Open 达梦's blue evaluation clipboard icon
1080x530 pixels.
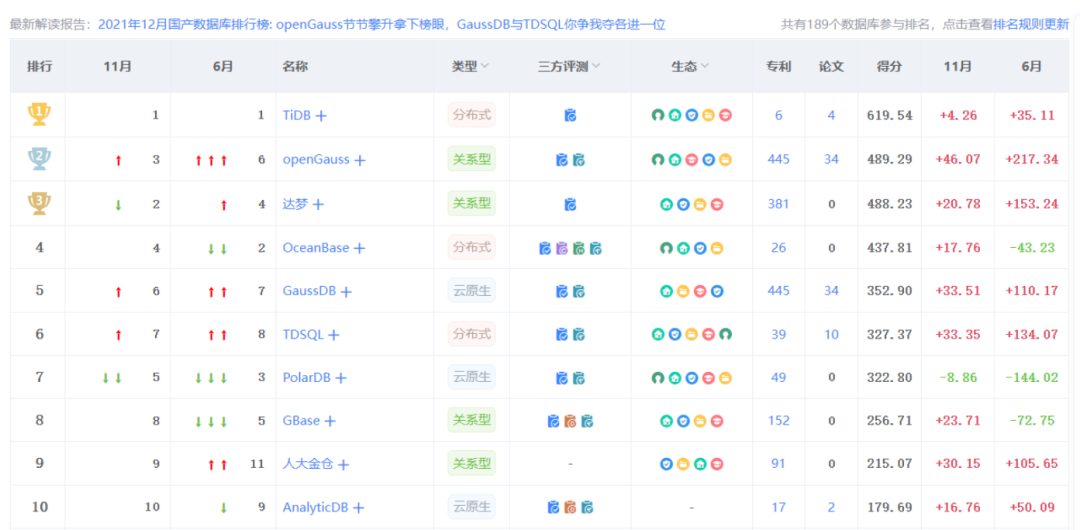coord(570,205)
